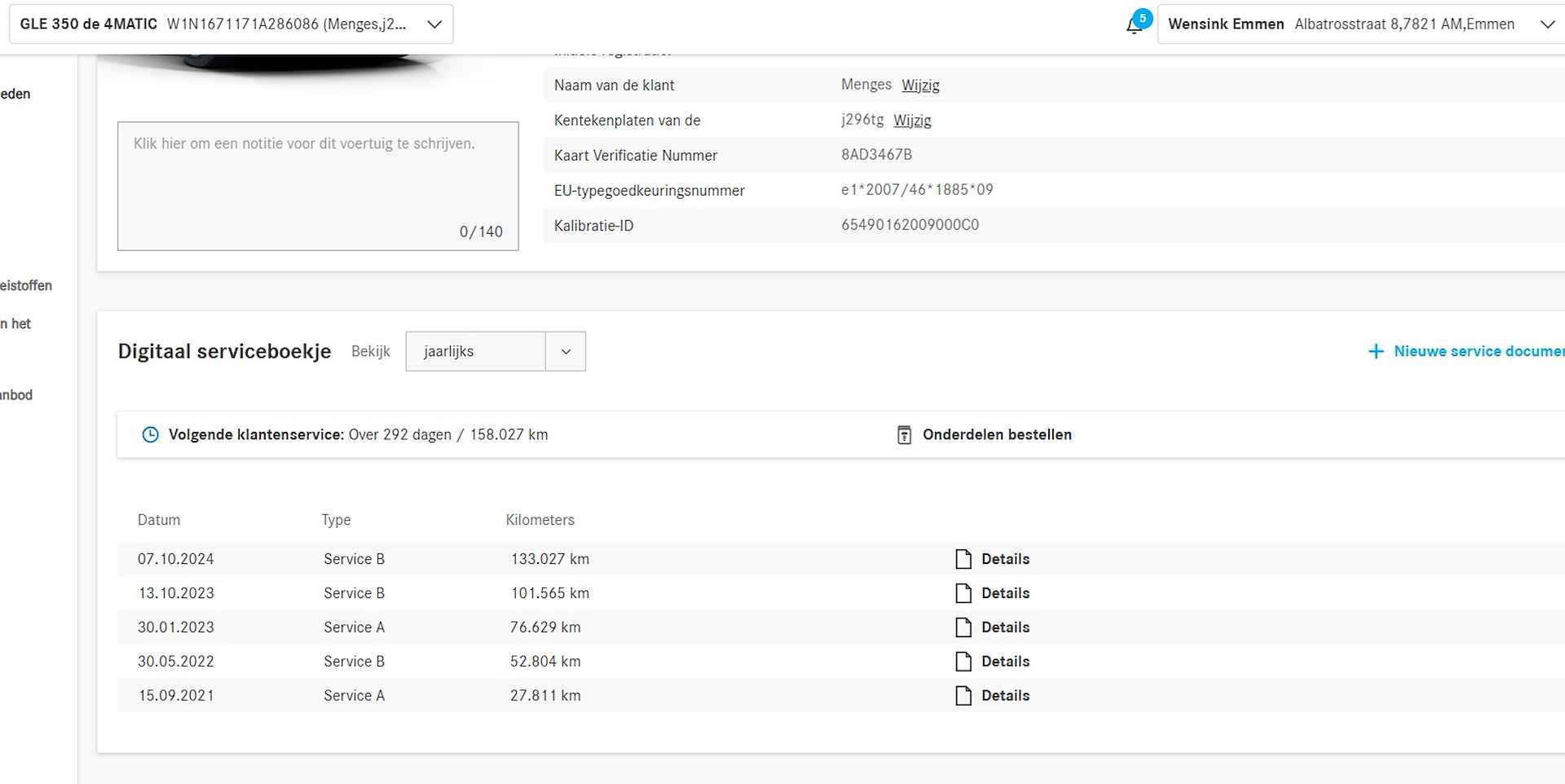The width and height of the screenshot is (1565, 784).
Task: Open Details for the 133.027 km service
Action: (x=1005, y=559)
